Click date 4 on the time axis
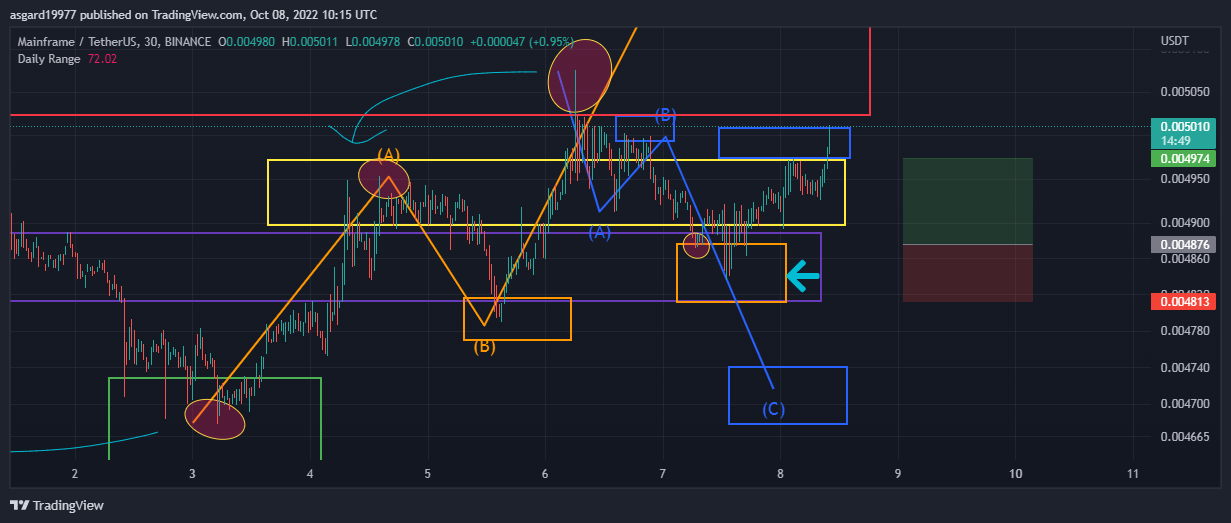Viewport: 1231px width, 523px height. click(x=310, y=473)
